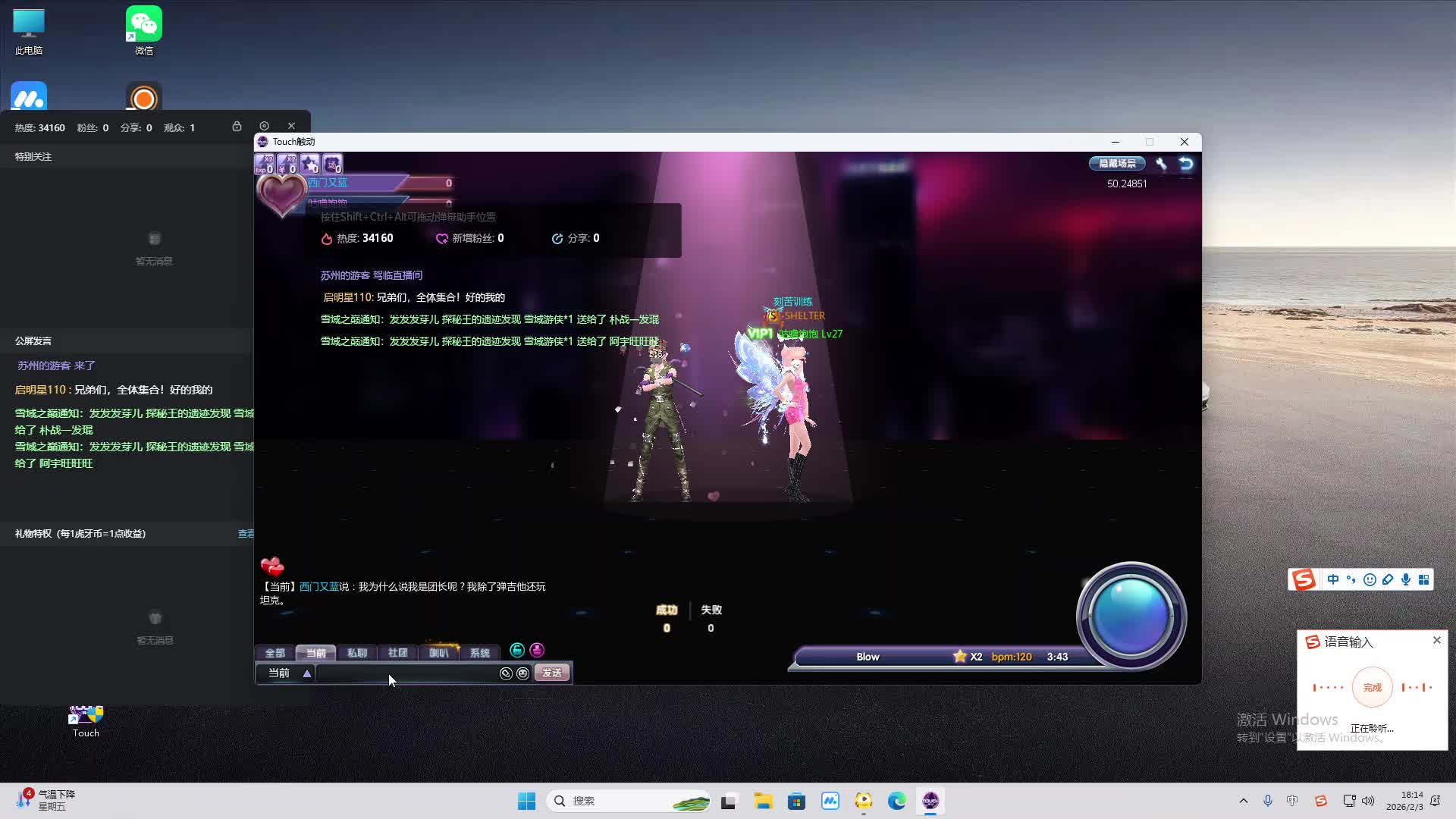Expand the 当前 channel dropdown triangle
The height and width of the screenshot is (819, 1456).
click(x=307, y=673)
